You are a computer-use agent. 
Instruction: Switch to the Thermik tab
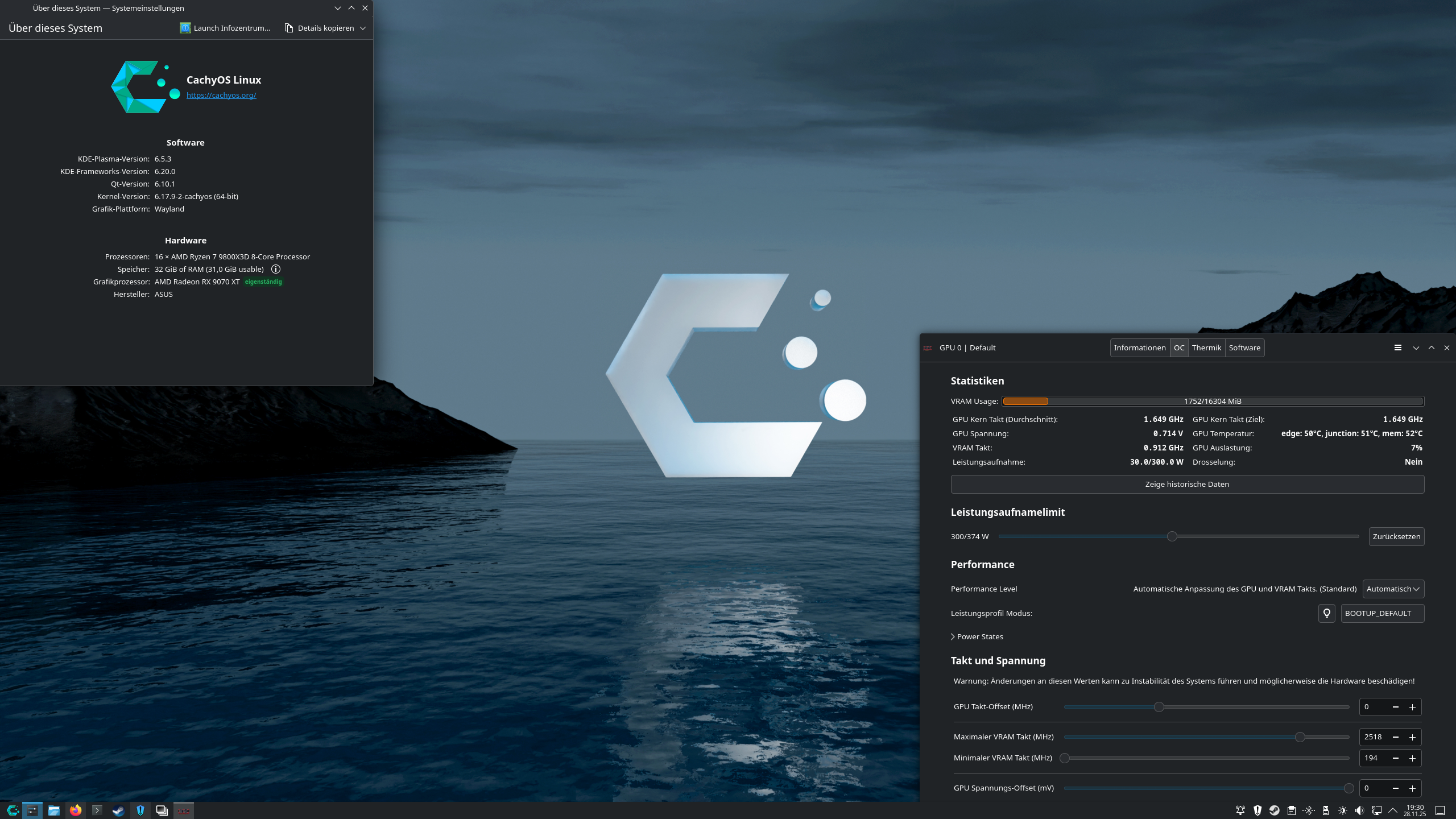pos(1206,348)
